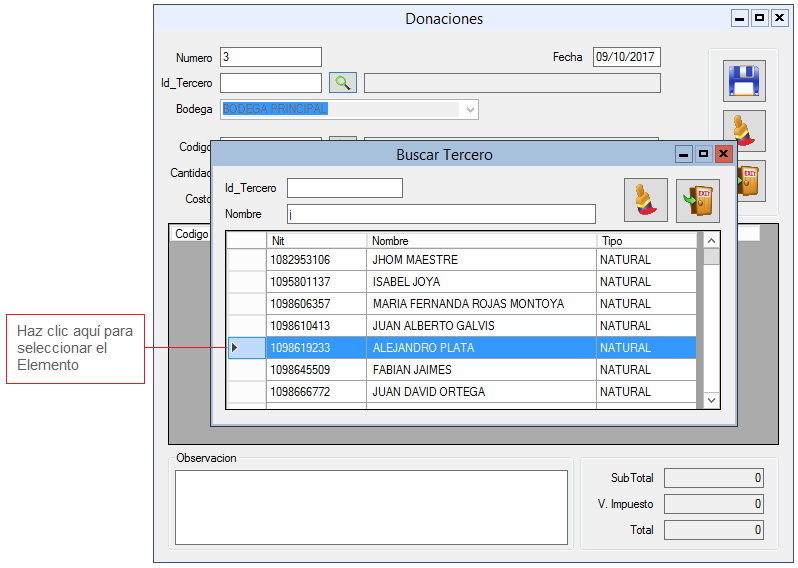
Task: Sort by the Nombre column header
Action: 480,241
